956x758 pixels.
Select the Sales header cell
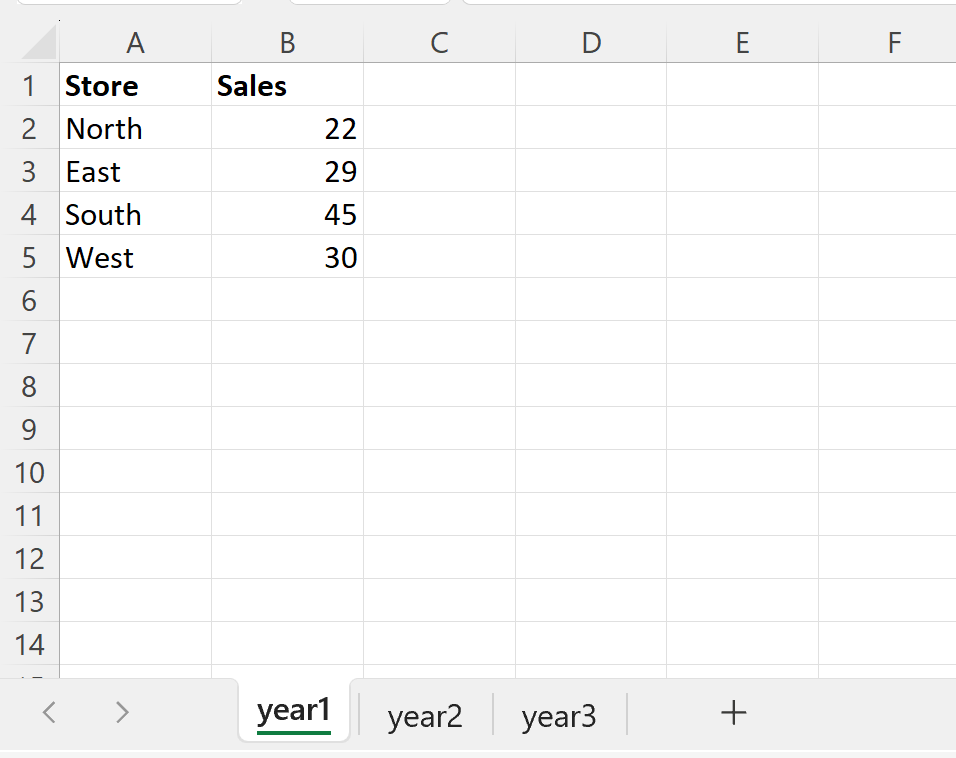(287, 86)
